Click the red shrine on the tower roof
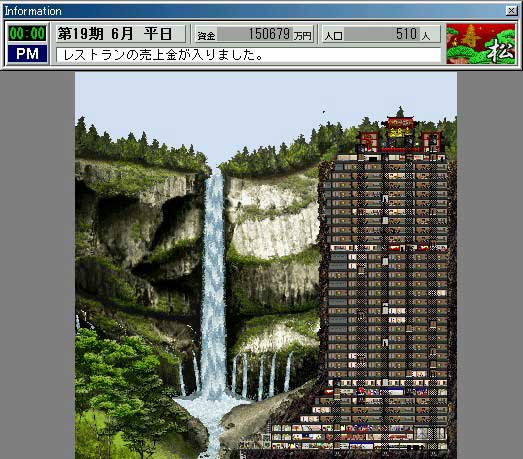Screen dimensions: 523x459 400,134
